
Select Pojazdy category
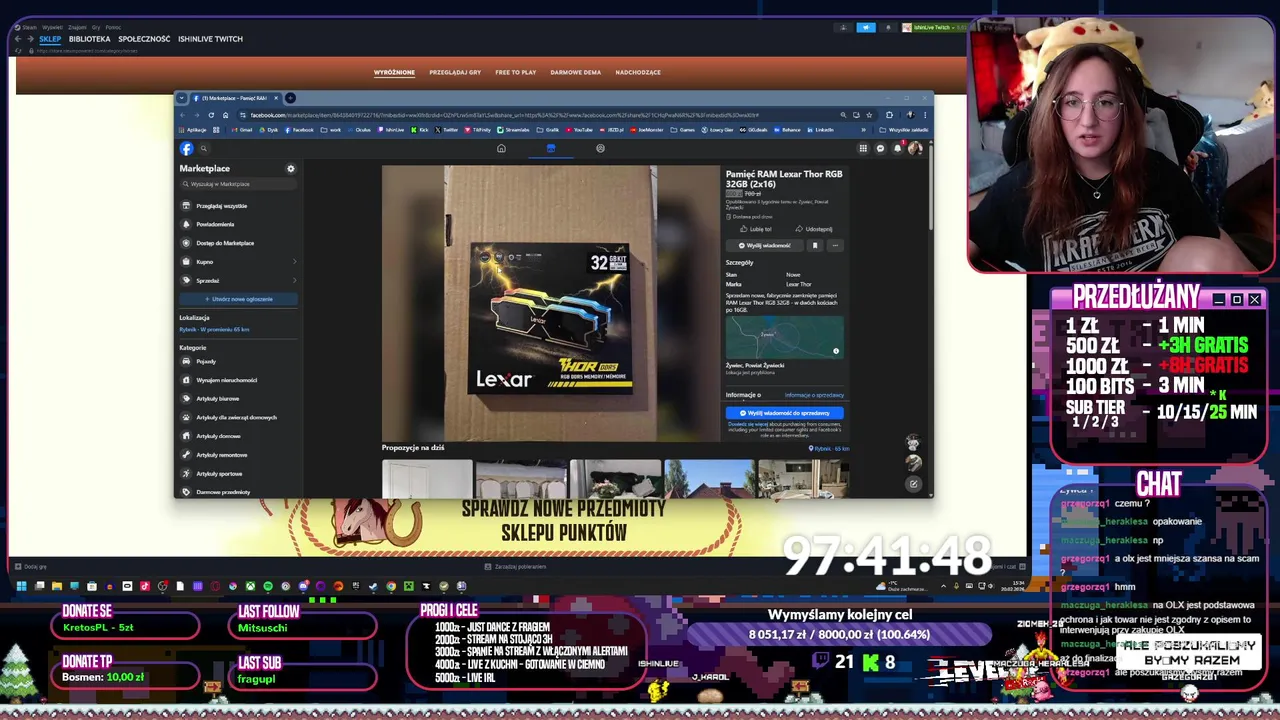[238, 361]
